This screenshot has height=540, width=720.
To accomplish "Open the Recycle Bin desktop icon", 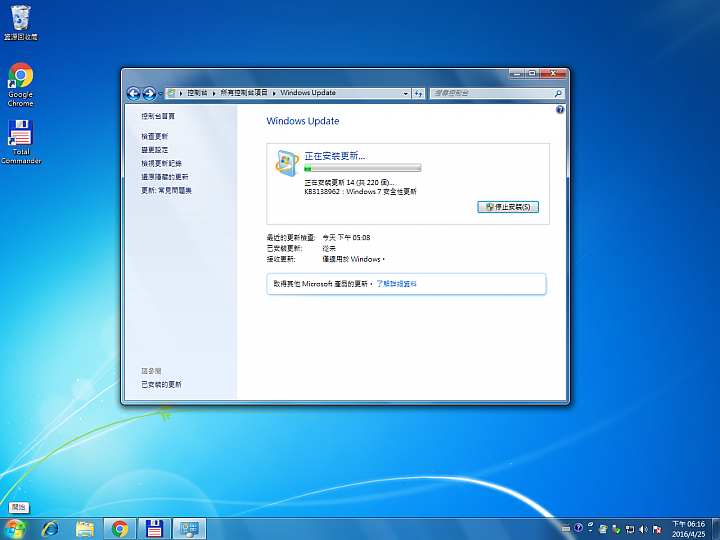I will tap(21, 22).
